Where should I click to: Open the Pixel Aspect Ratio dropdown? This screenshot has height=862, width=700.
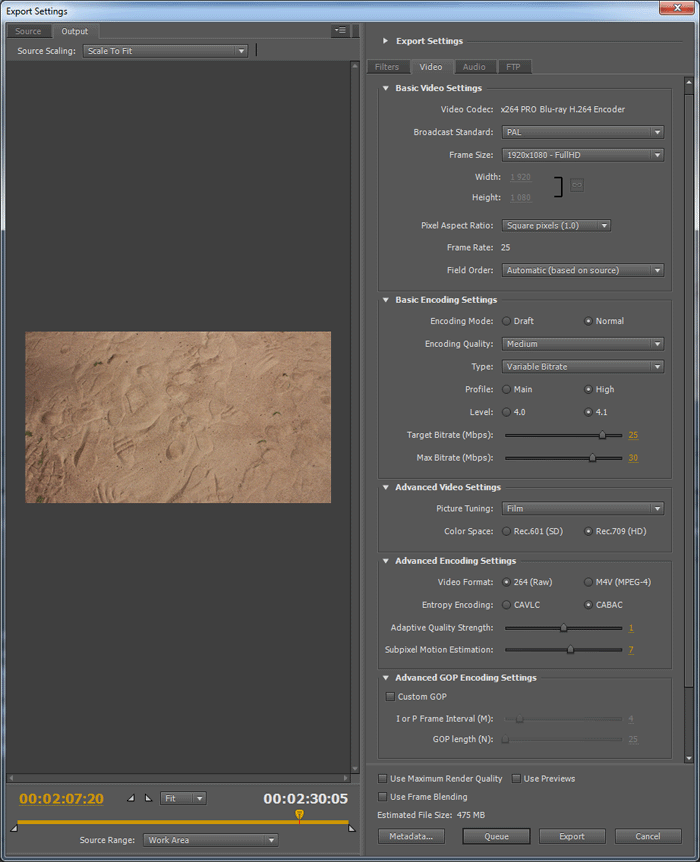tap(556, 225)
